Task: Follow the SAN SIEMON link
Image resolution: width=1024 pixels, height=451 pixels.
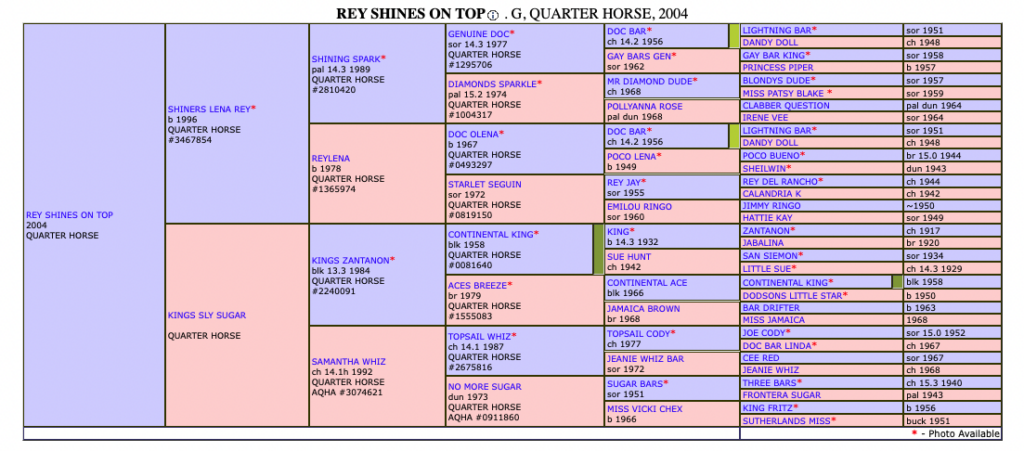Action: pos(769,255)
